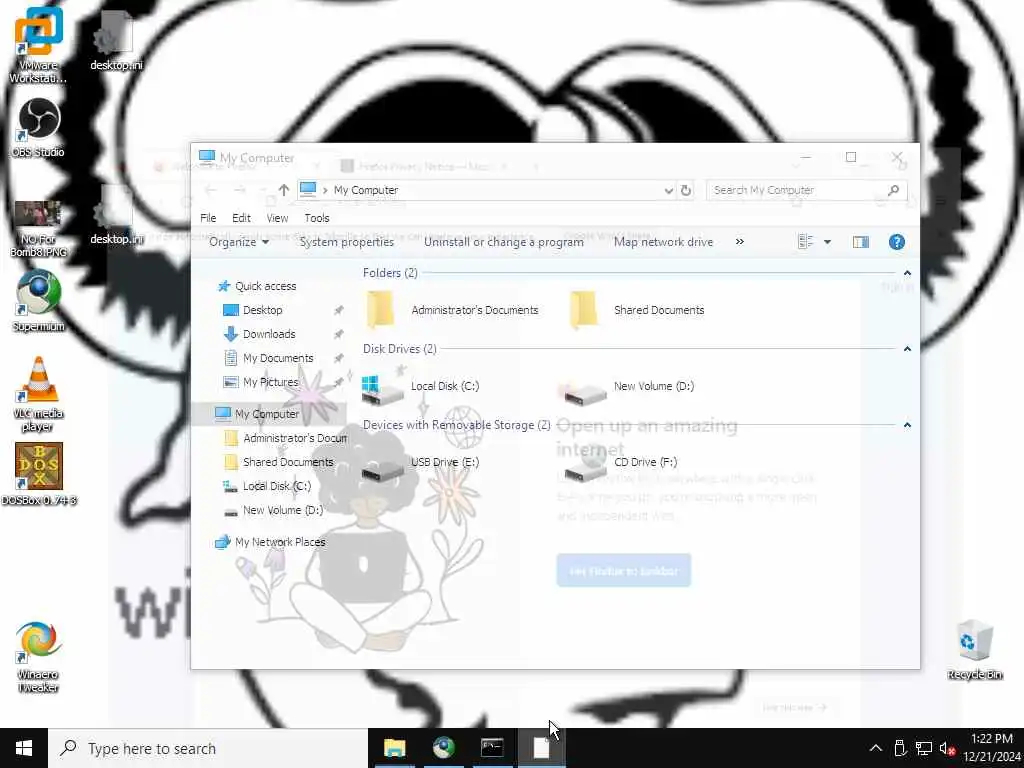Open the network tray icon
The width and height of the screenshot is (1024, 768).
924,748
